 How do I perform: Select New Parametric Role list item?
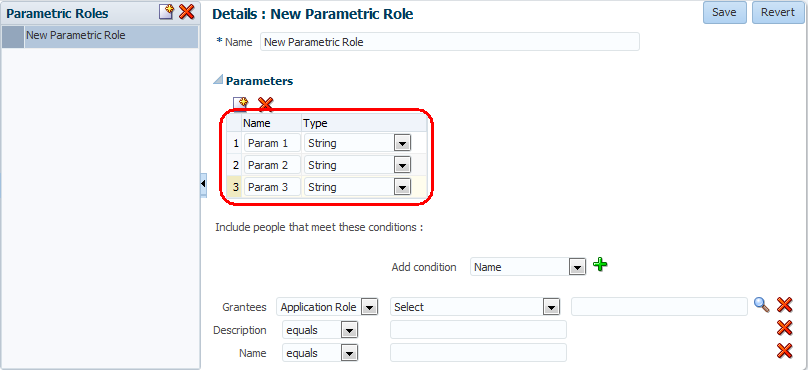point(100,37)
